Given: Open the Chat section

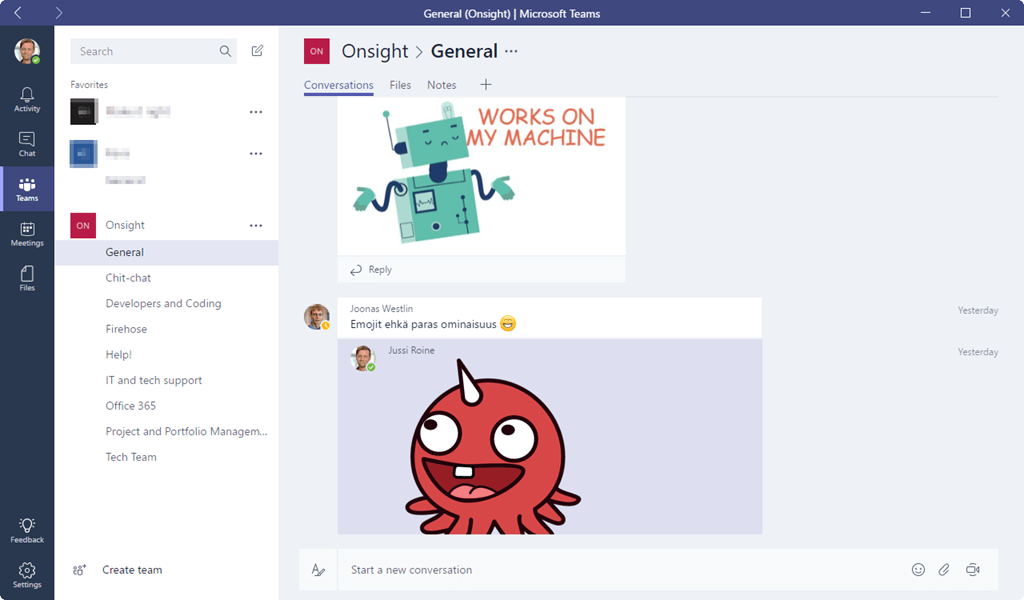Looking at the screenshot, I should pyautogui.click(x=27, y=144).
